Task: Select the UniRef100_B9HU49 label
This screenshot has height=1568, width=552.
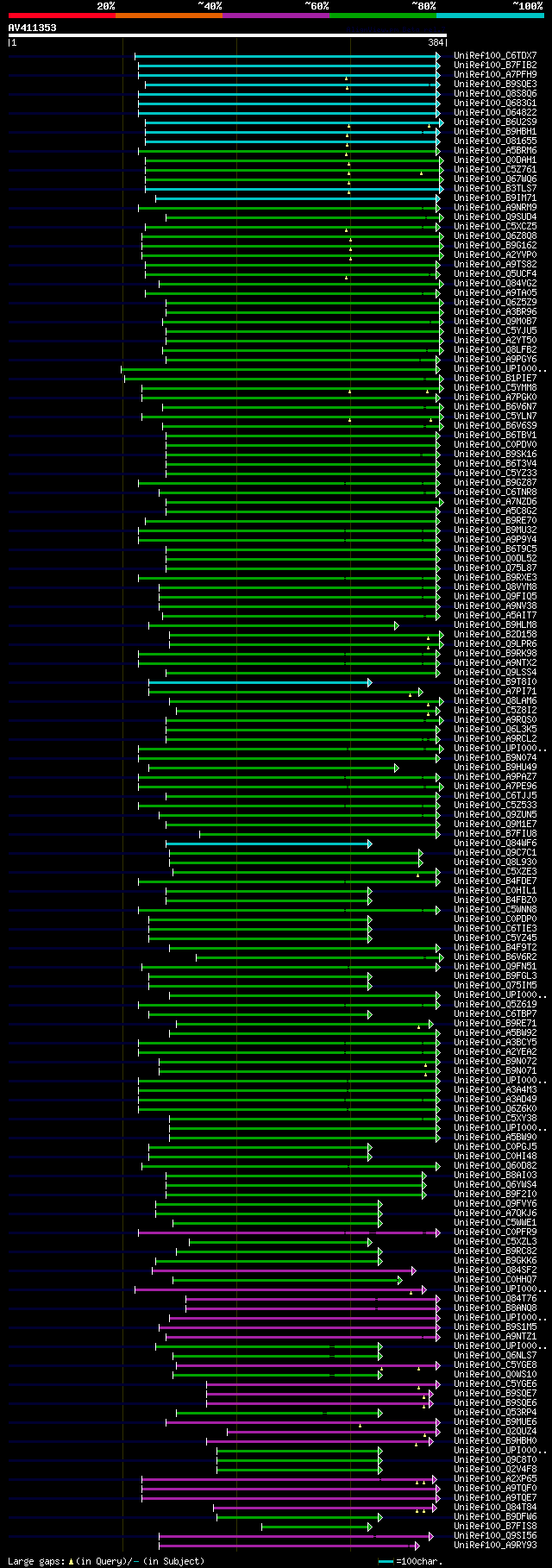Action: click(x=495, y=768)
